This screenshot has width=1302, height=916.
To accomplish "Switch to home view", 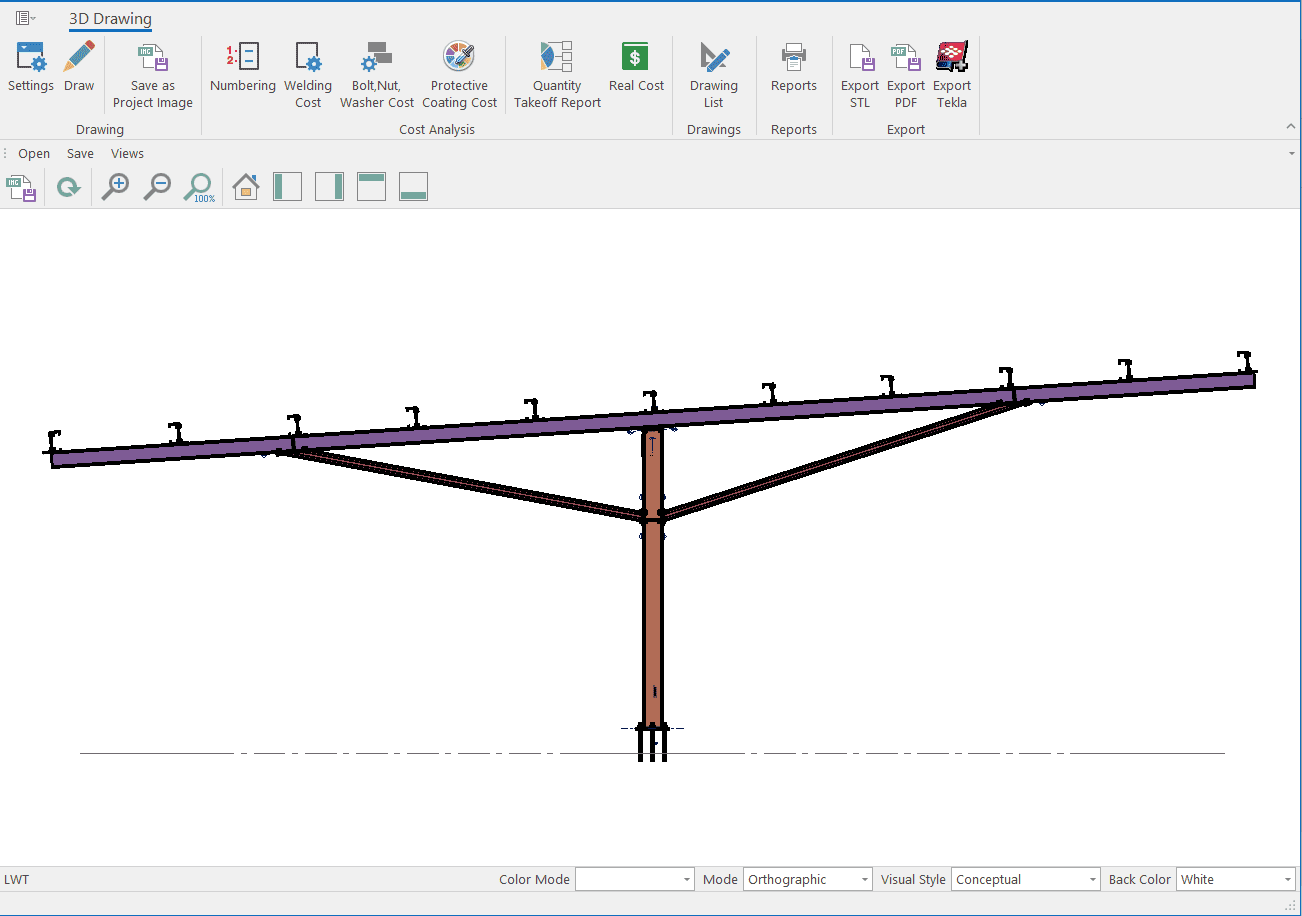I will point(246,187).
